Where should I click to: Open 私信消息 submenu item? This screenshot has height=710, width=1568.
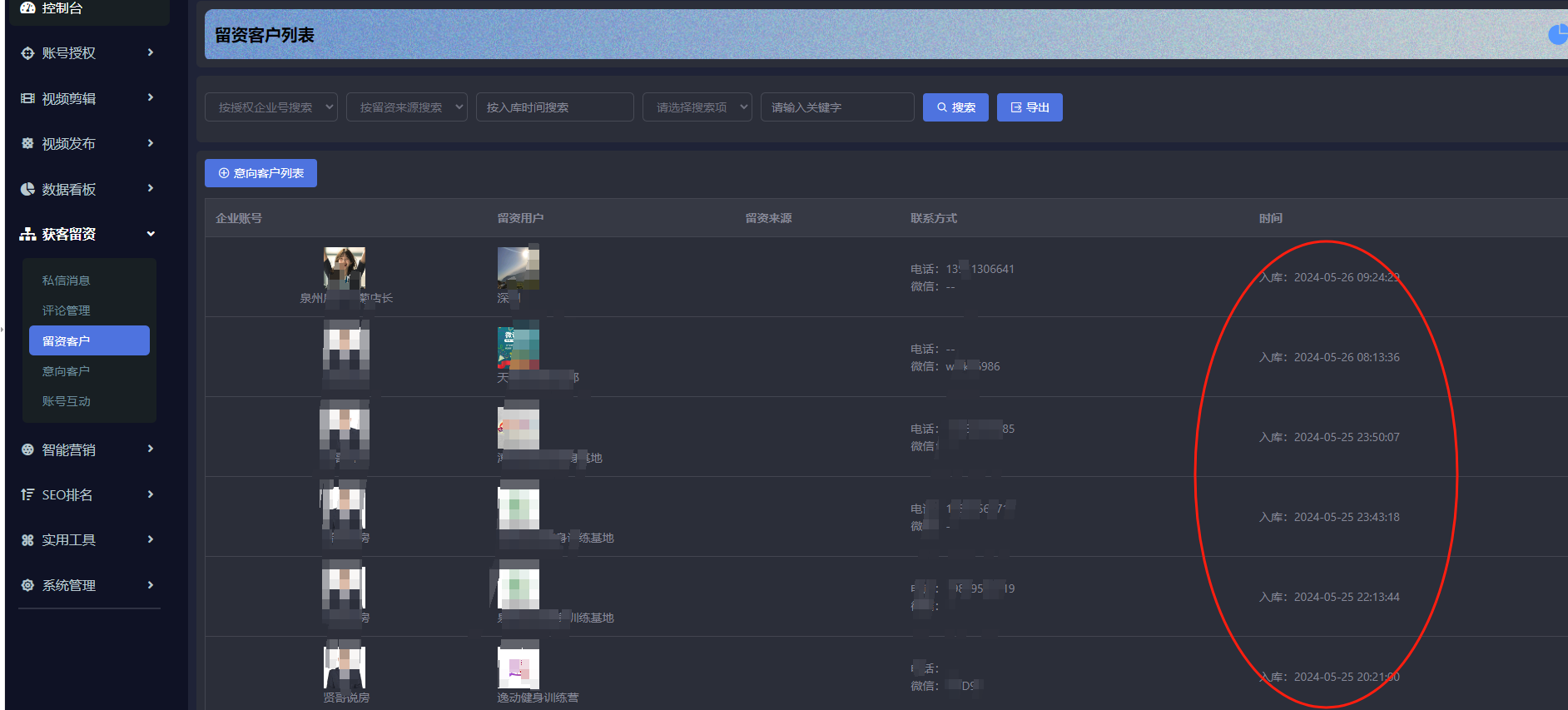click(67, 281)
